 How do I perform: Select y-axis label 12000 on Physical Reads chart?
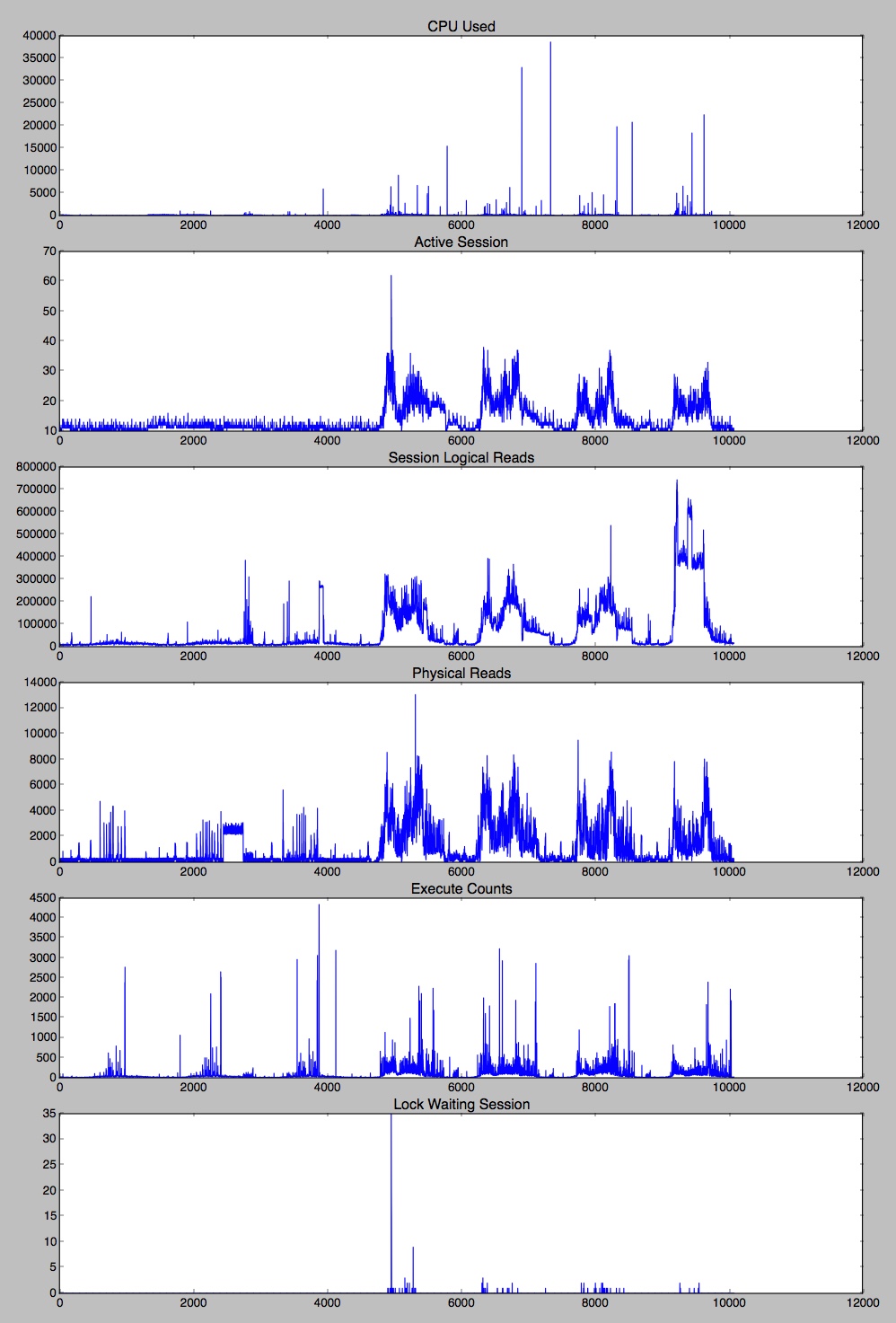coord(39,708)
